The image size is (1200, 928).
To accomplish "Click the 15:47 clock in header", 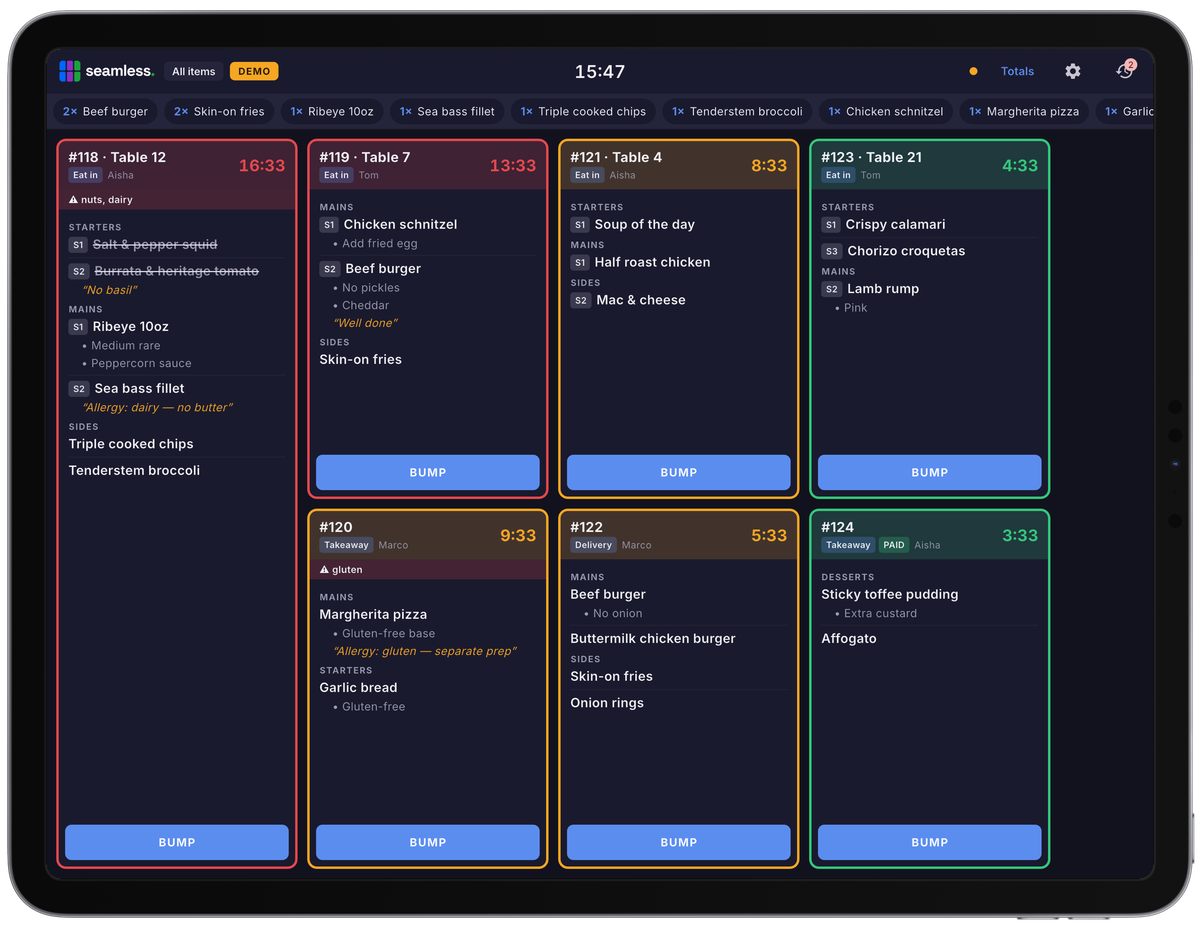I will click(x=600, y=72).
